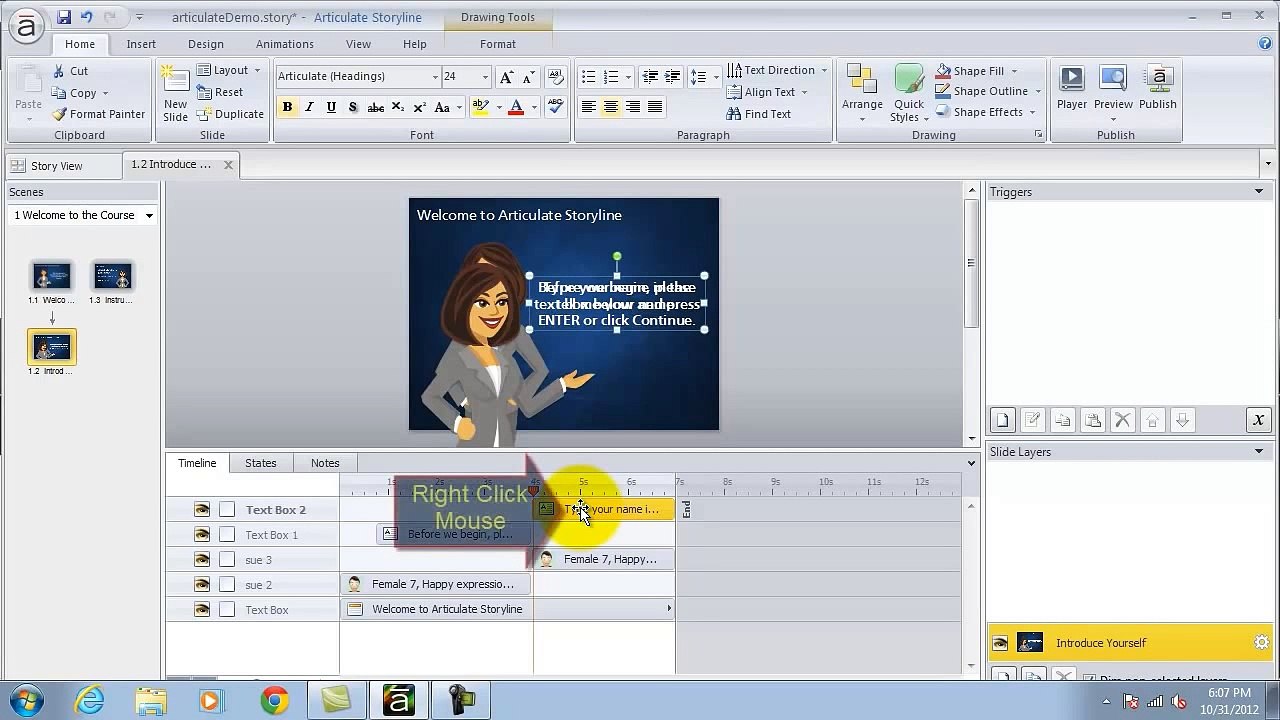Image resolution: width=1280 pixels, height=720 pixels.
Task: Open the Arrange menu button
Action: [x=862, y=93]
